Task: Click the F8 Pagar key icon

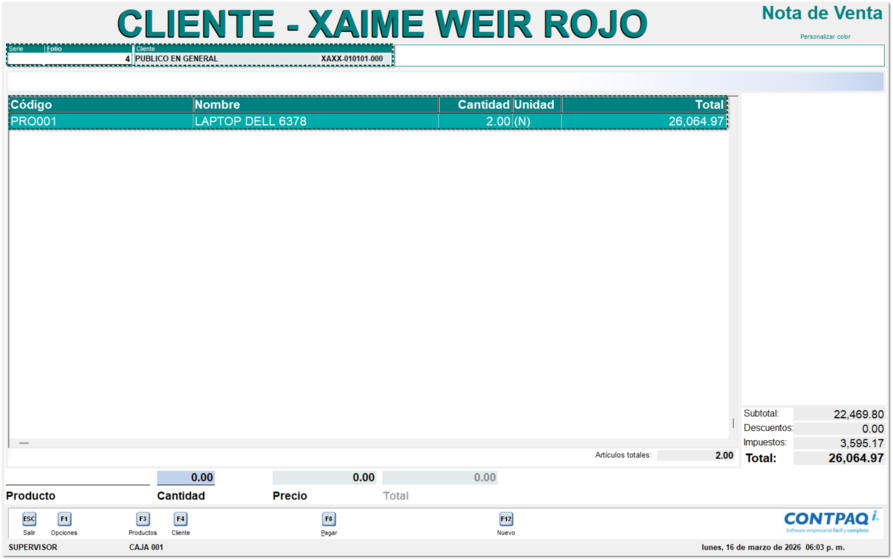Action: pyautogui.click(x=329, y=519)
